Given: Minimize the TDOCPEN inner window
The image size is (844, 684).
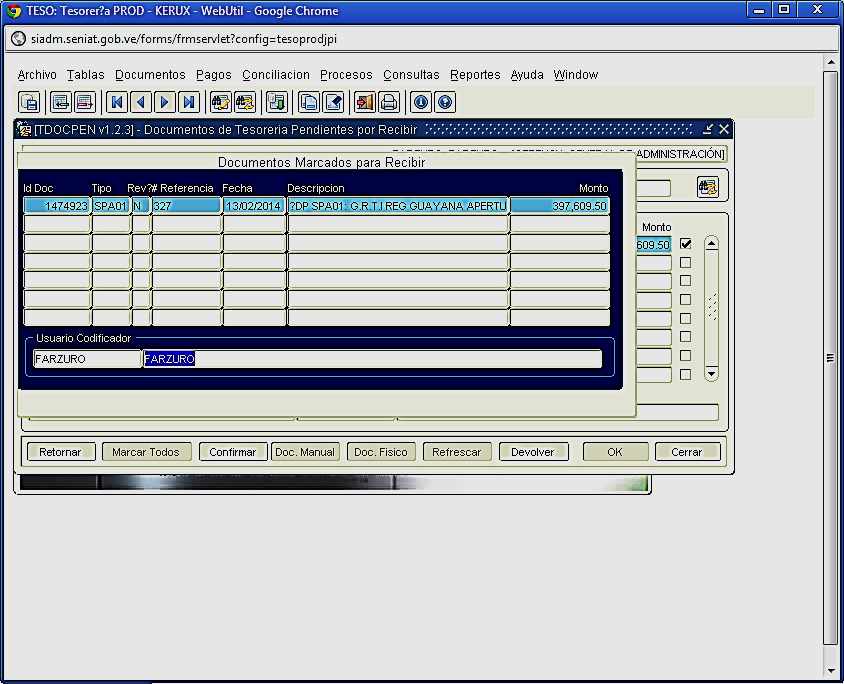Looking at the screenshot, I should (708, 129).
